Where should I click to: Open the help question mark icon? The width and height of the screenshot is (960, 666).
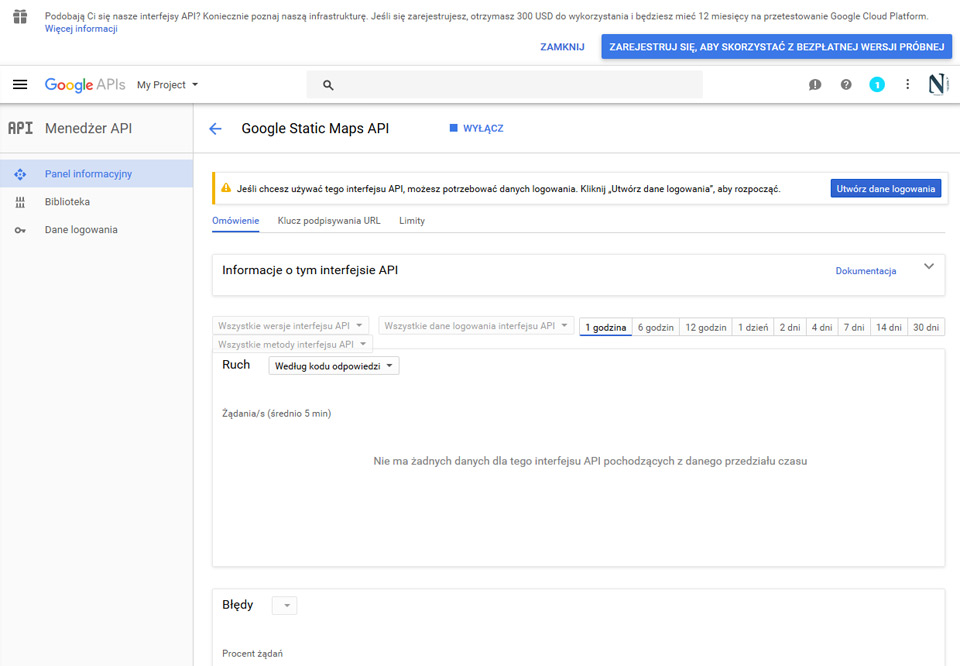pos(846,84)
